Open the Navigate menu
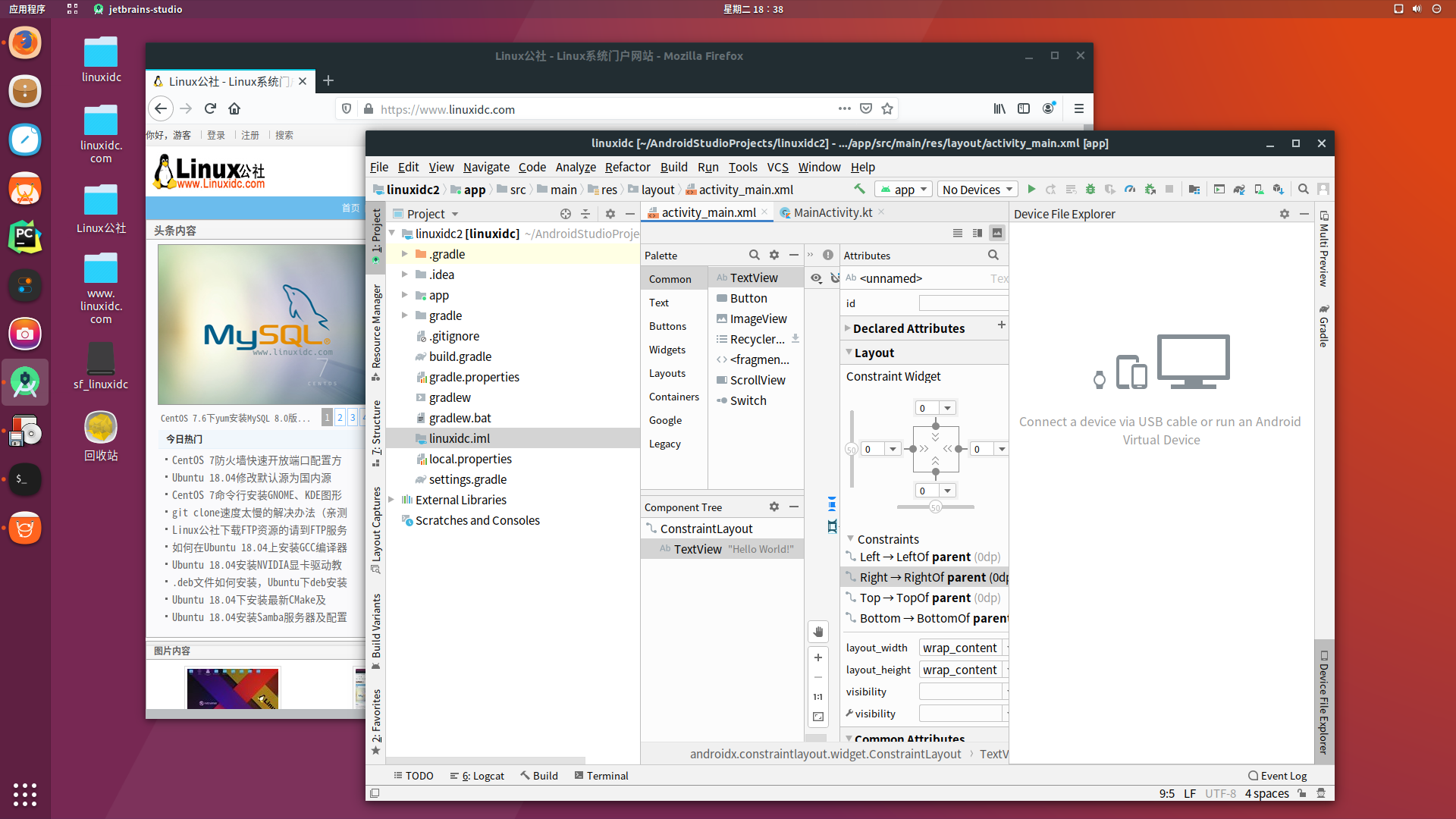The height and width of the screenshot is (819, 1456). pos(486,167)
